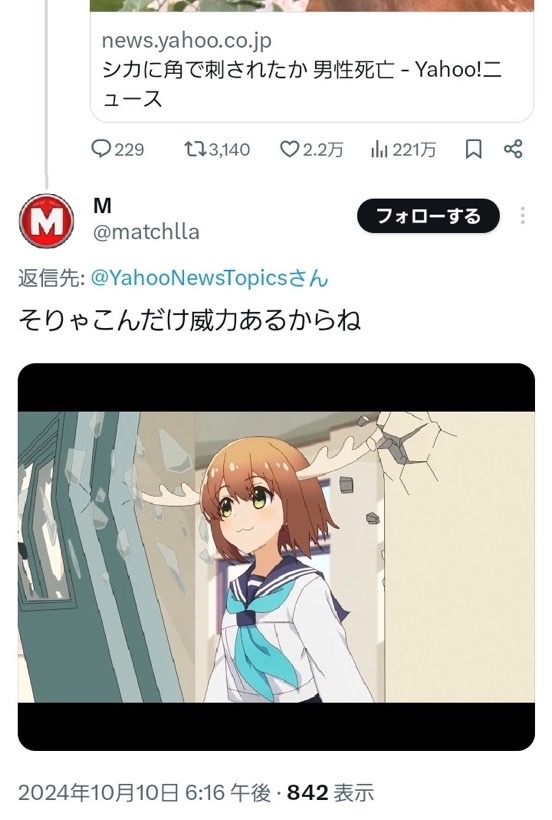Screen dimensions: 552x820
Task: Tap the @matchlla handle
Action: click(146, 232)
